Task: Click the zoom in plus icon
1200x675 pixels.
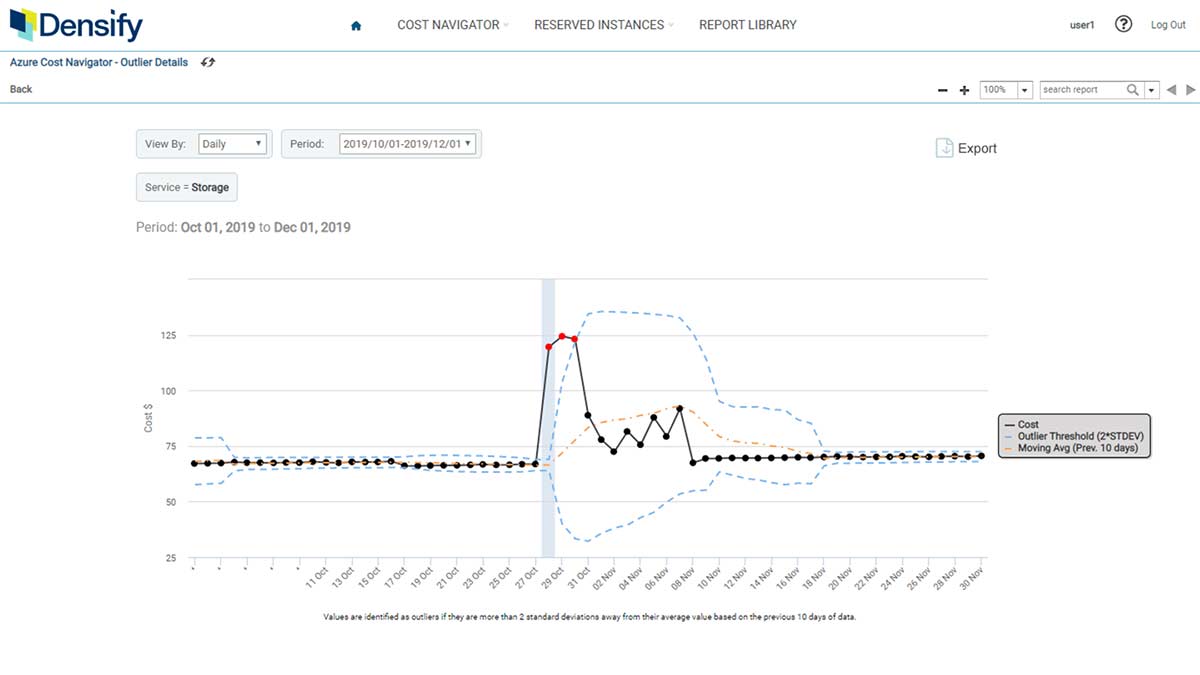Action: (x=963, y=89)
